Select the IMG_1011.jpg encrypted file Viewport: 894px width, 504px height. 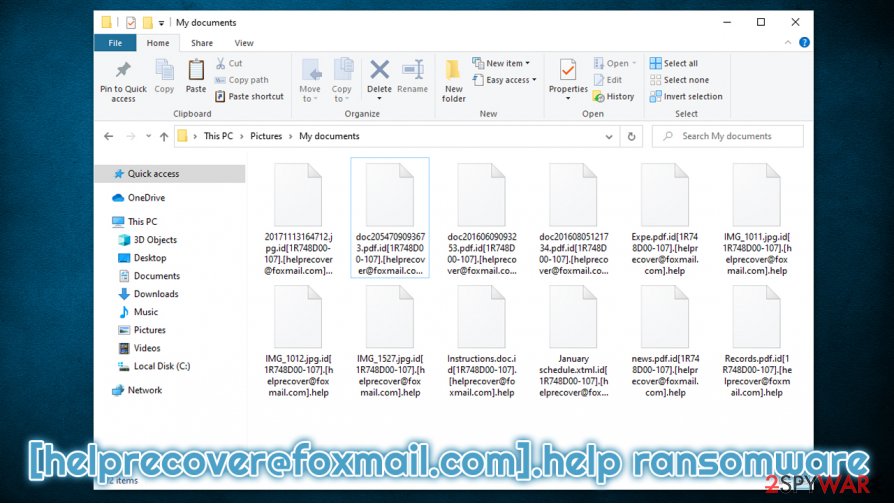[757, 219]
